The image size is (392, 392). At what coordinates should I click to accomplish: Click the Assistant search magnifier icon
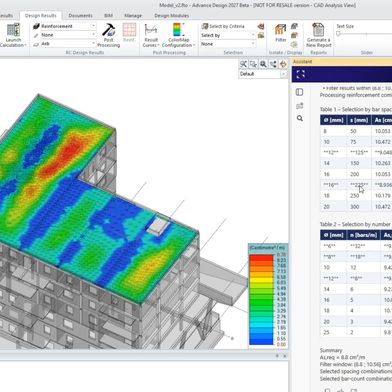300,118
